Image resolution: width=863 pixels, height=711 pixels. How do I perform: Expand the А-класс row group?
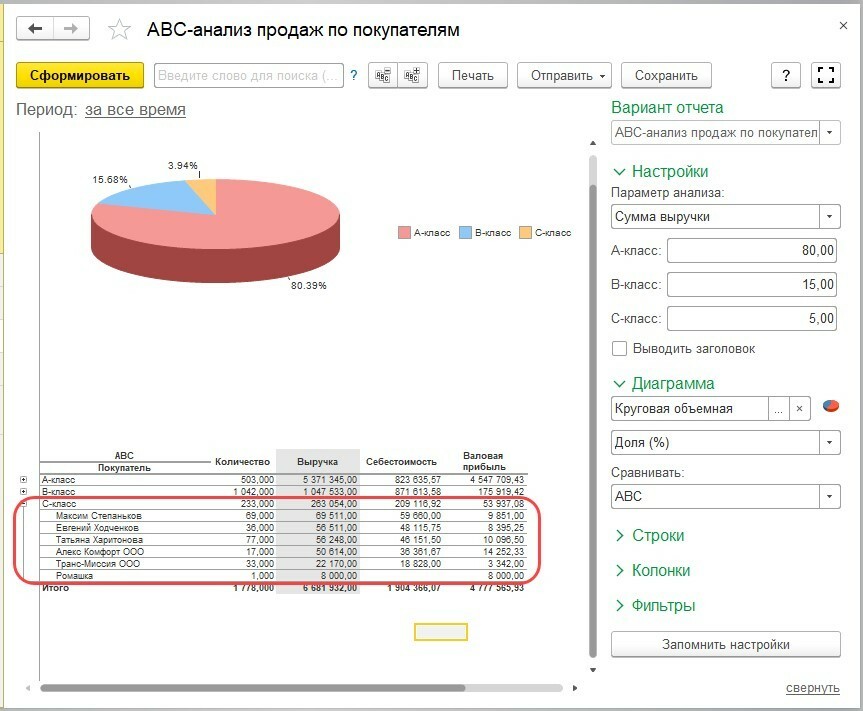coord(23,479)
